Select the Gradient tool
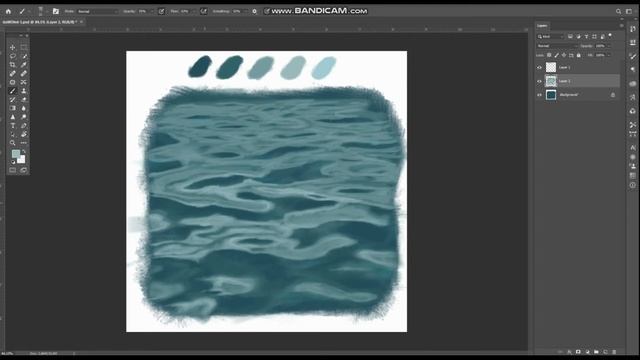 tap(13, 108)
